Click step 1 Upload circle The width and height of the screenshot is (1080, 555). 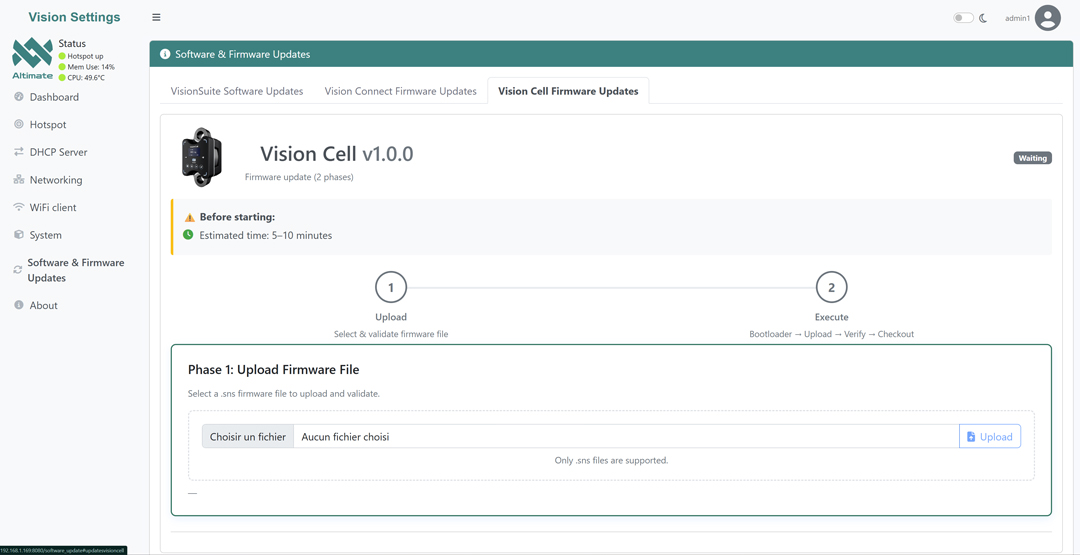coord(391,288)
